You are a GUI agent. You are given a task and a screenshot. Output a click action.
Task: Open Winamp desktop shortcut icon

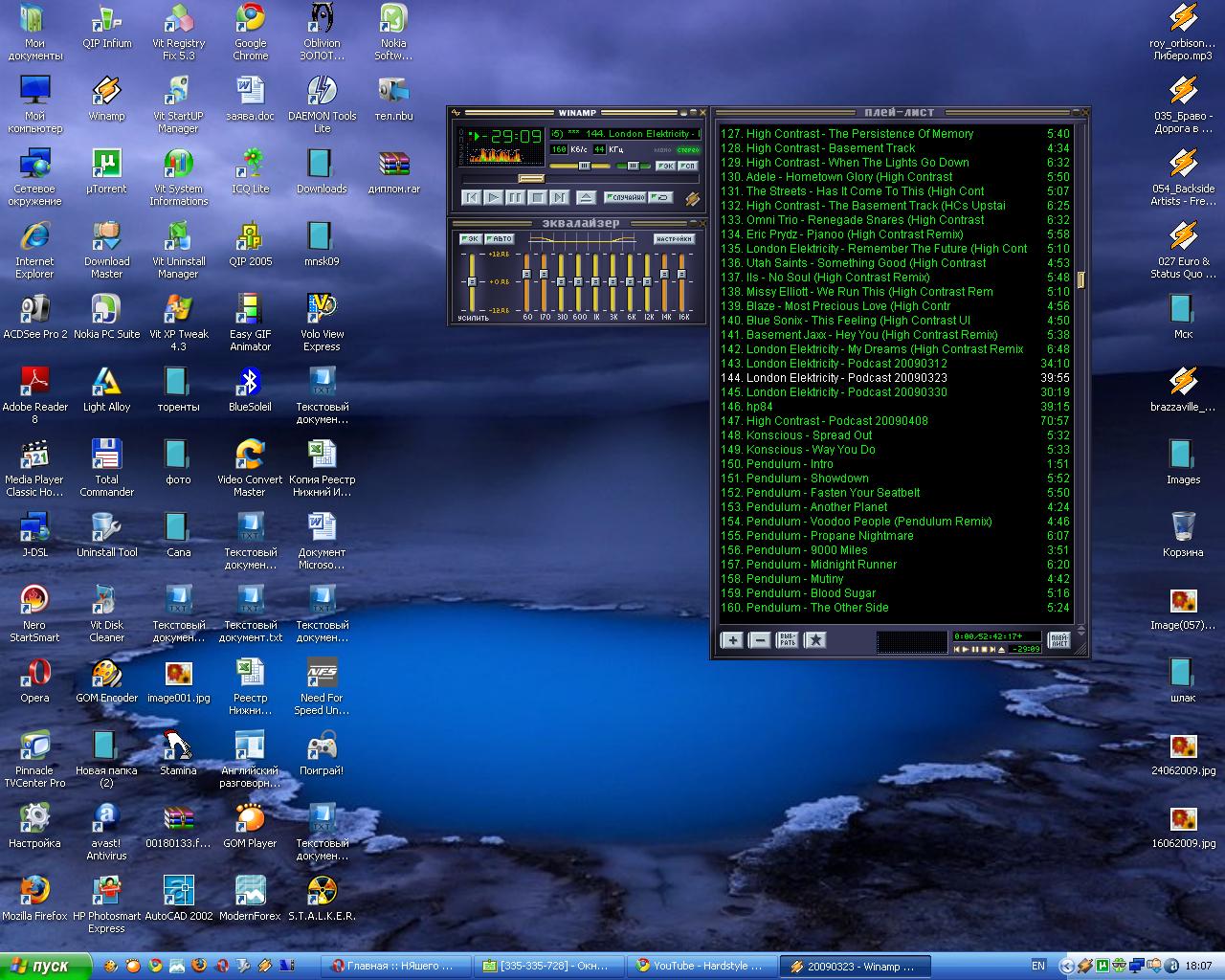pos(106,100)
